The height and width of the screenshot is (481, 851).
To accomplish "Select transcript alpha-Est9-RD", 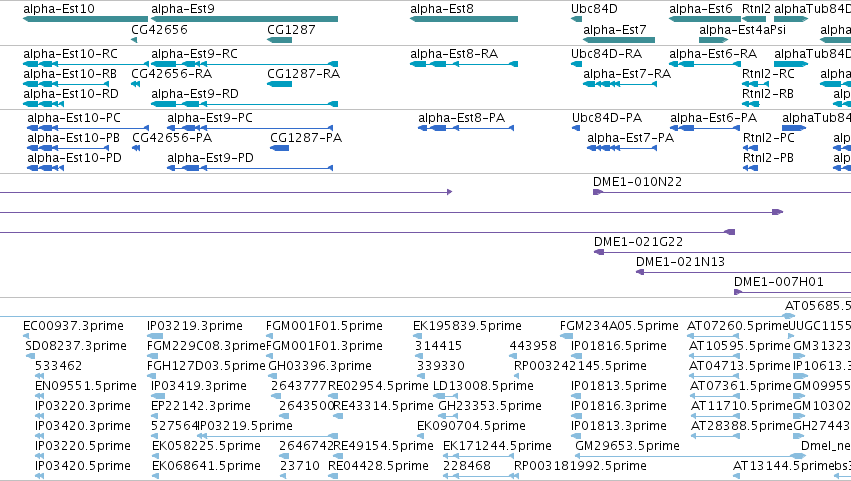I will 244,104.
